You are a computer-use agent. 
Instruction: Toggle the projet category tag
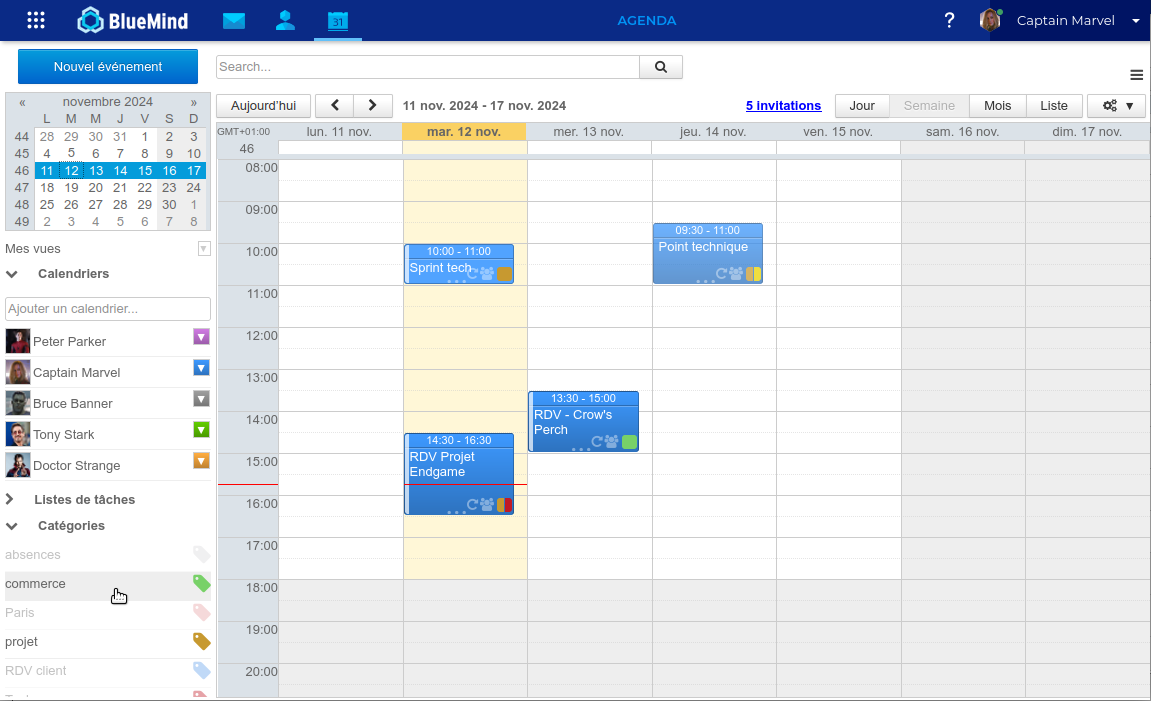click(202, 641)
